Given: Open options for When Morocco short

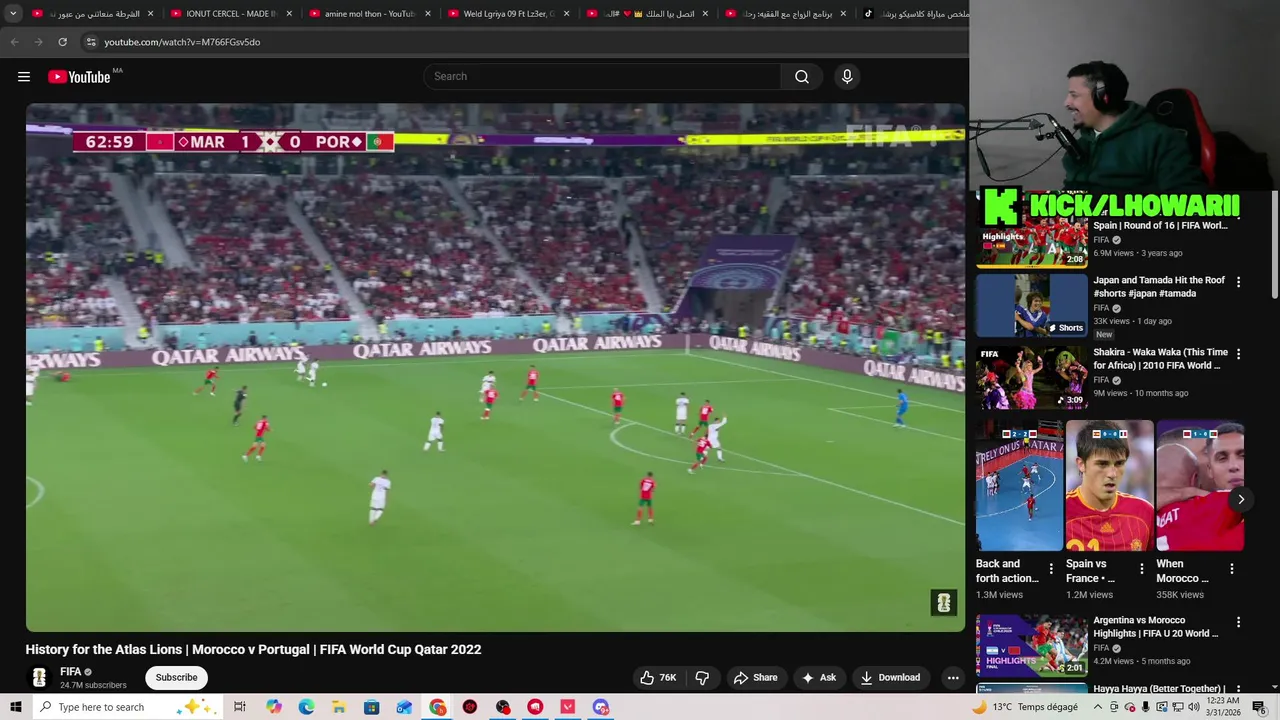Looking at the screenshot, I should pyautogui.click(x=1232, y=569).
